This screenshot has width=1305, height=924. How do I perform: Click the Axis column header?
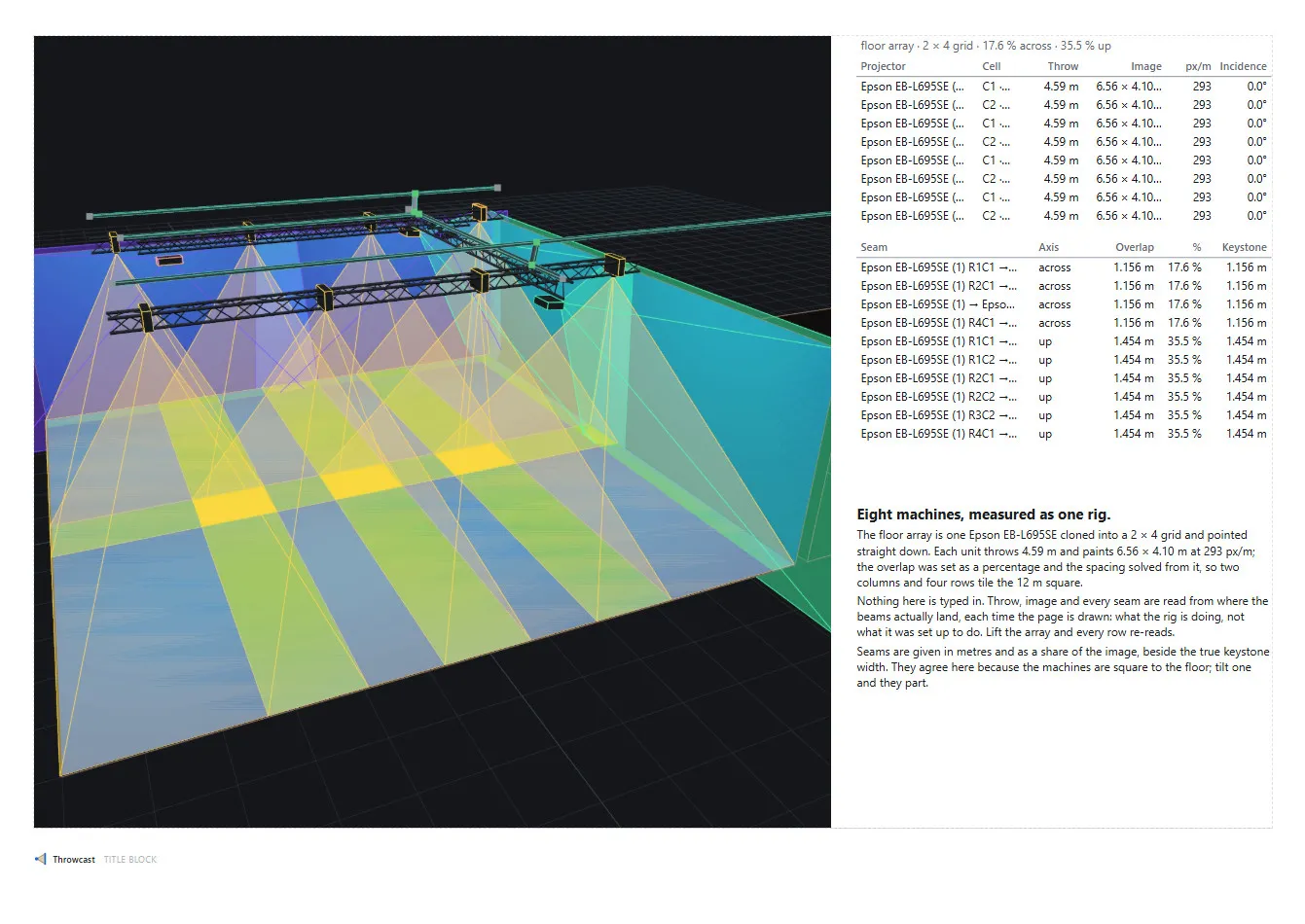[1048, 247]
